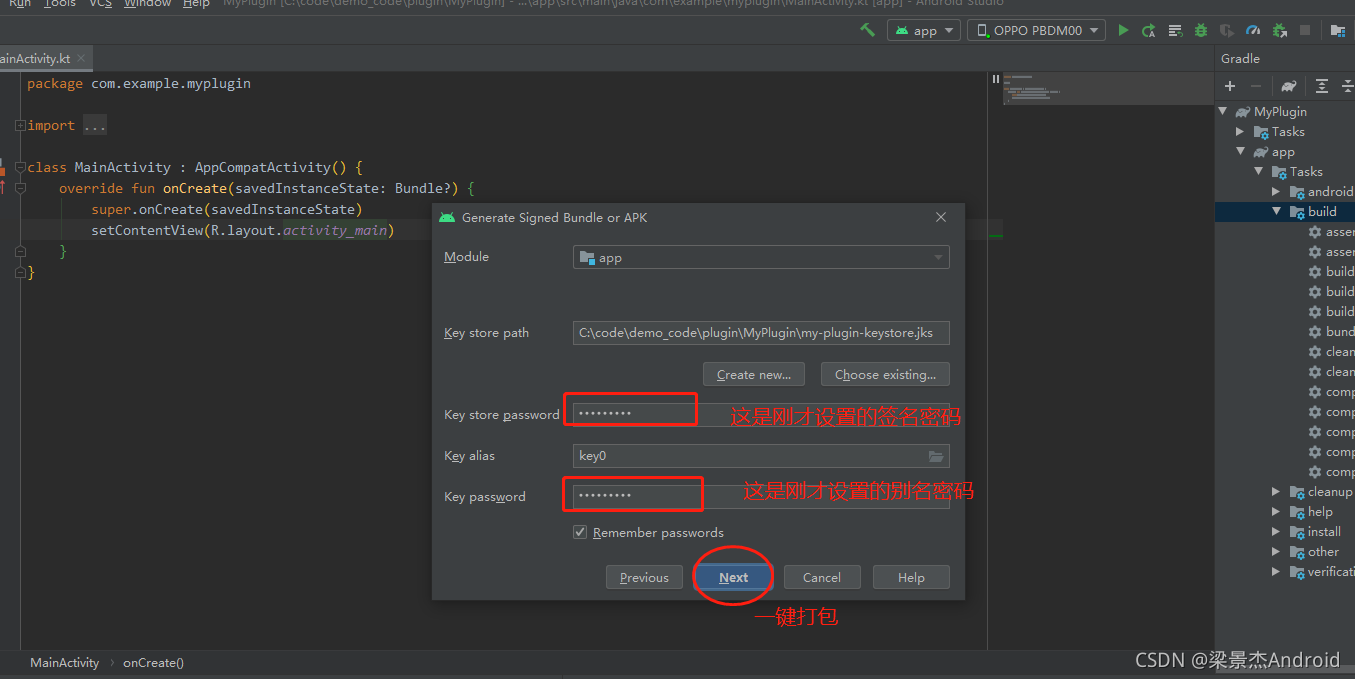Click Expand All in the Gradle panel
Viewport: 1355px width, 679px height.
1321,86
